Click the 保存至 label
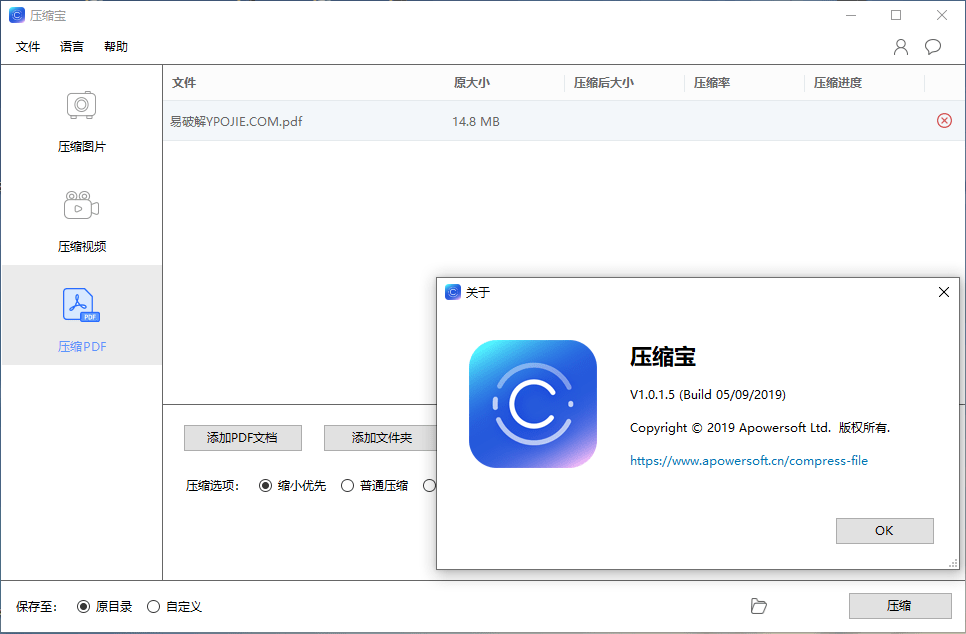Image resolution: width=966 pixels, height=634 pixels. click(36, 607)
